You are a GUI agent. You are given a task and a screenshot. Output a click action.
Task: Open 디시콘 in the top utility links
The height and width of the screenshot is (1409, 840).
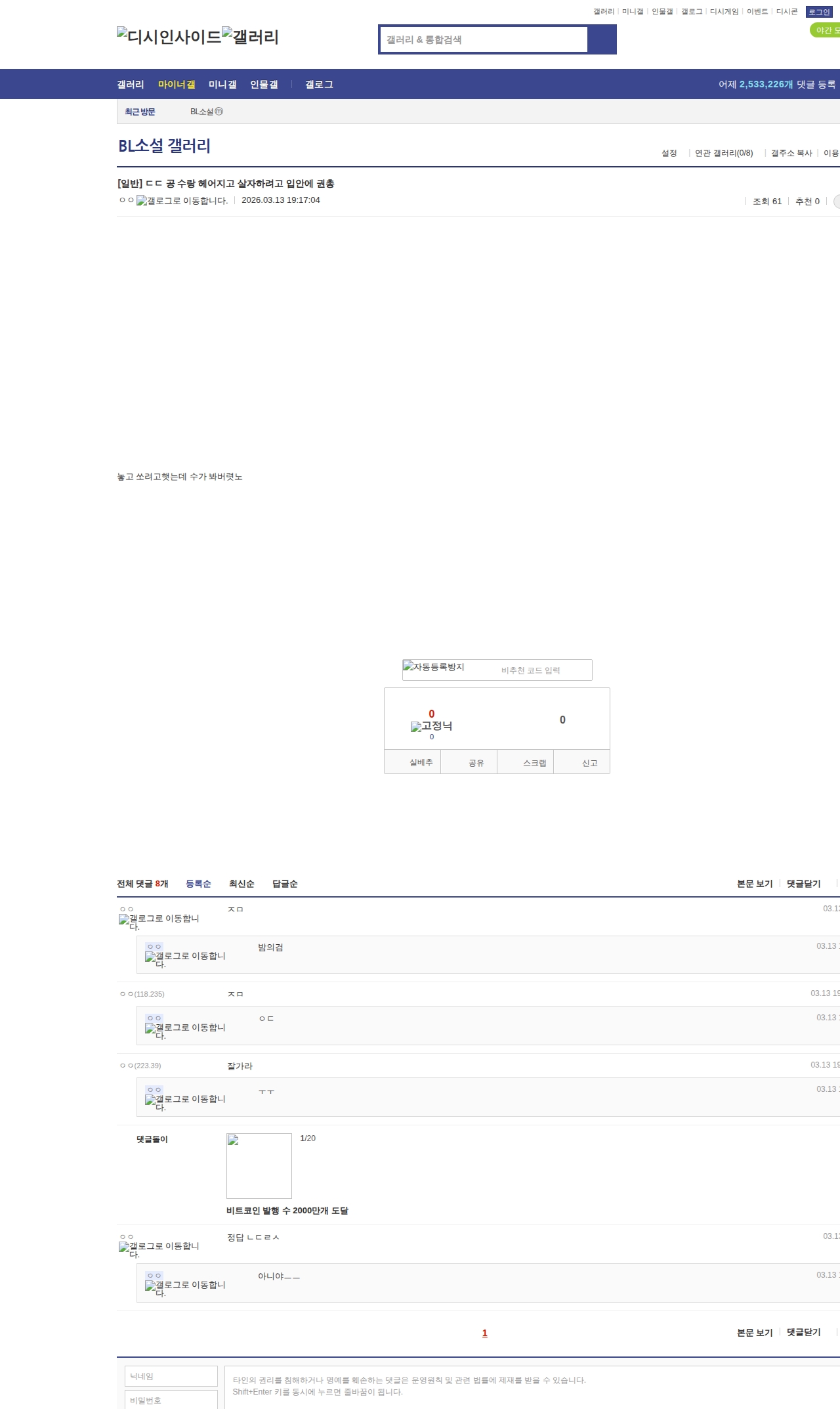(787, 12)
